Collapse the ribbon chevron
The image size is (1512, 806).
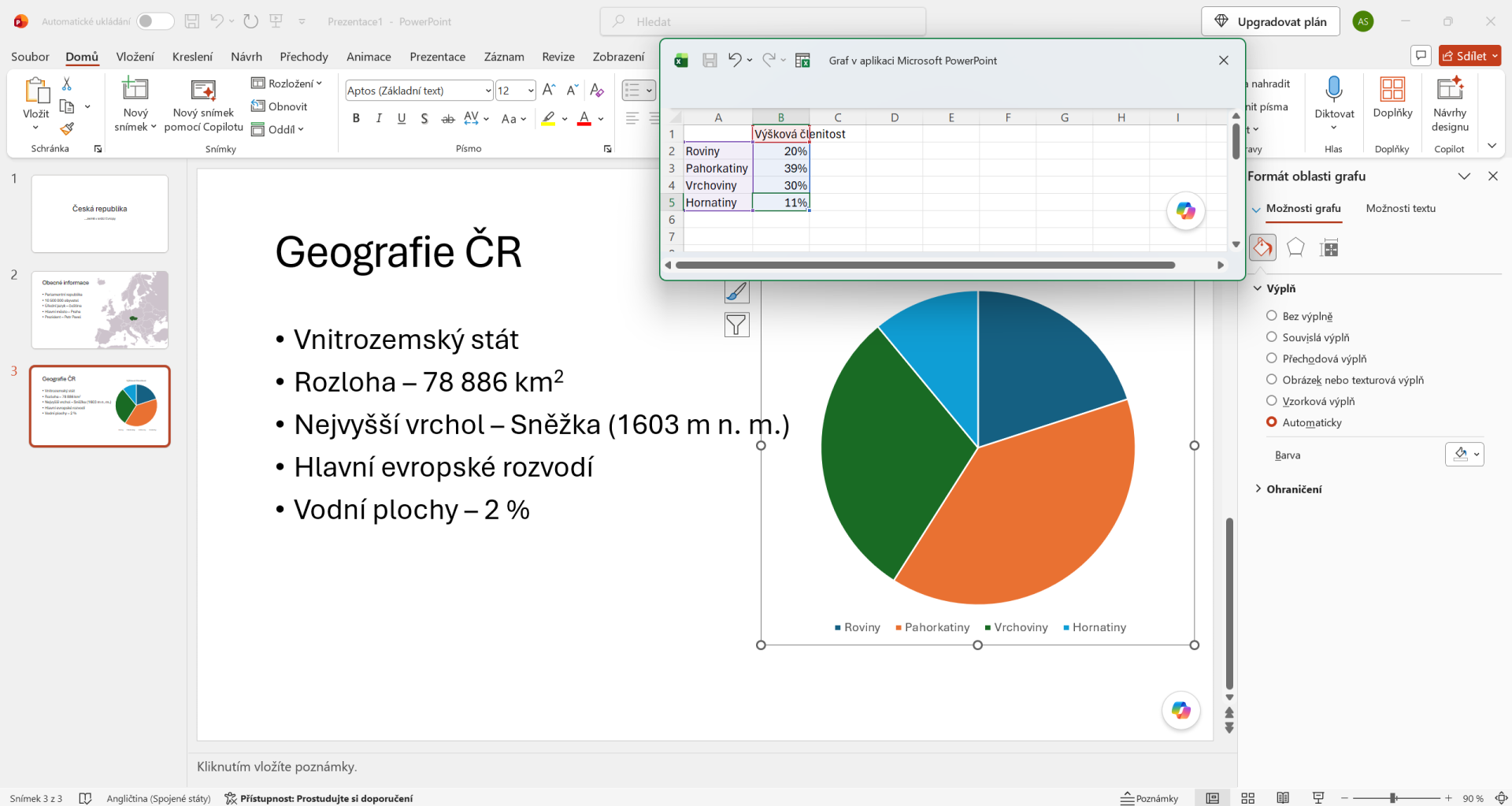[x=1492, y=146]
